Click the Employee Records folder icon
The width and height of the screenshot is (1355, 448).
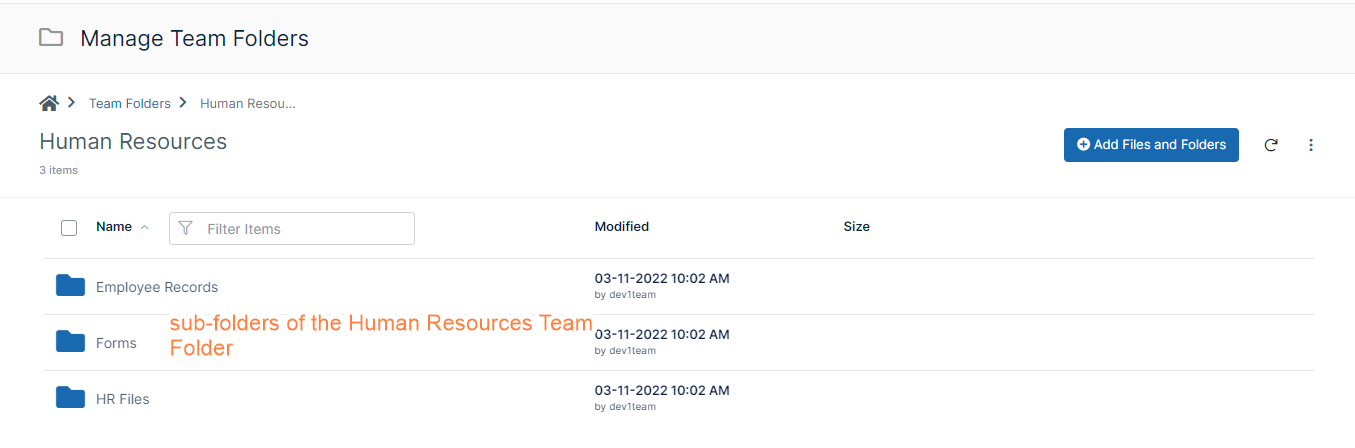pos(70,286)
